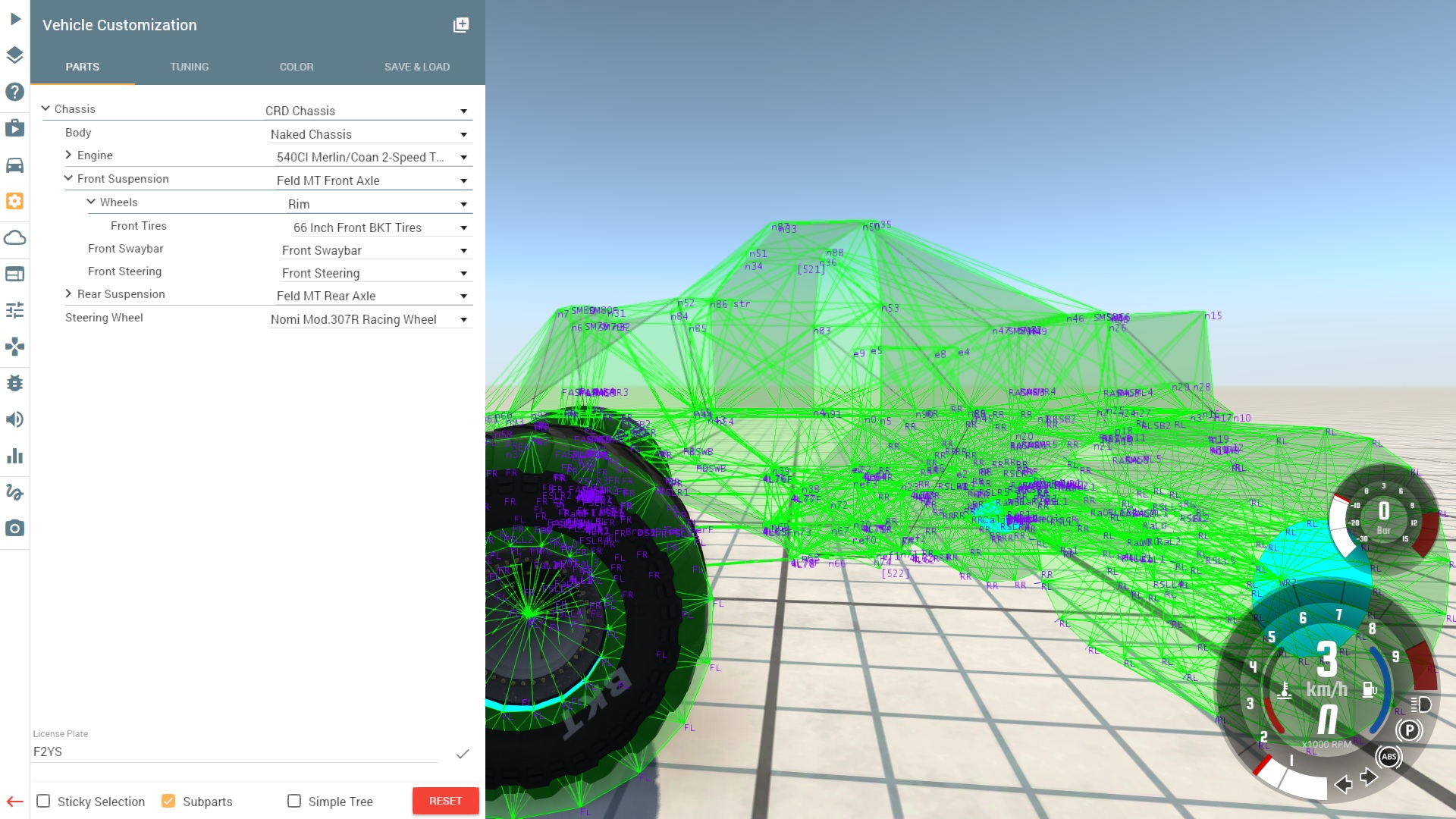Select the Body label in parts tree
Image resolution: width=1456 pixels, height=819 pixels.
[x=78, y=132]
